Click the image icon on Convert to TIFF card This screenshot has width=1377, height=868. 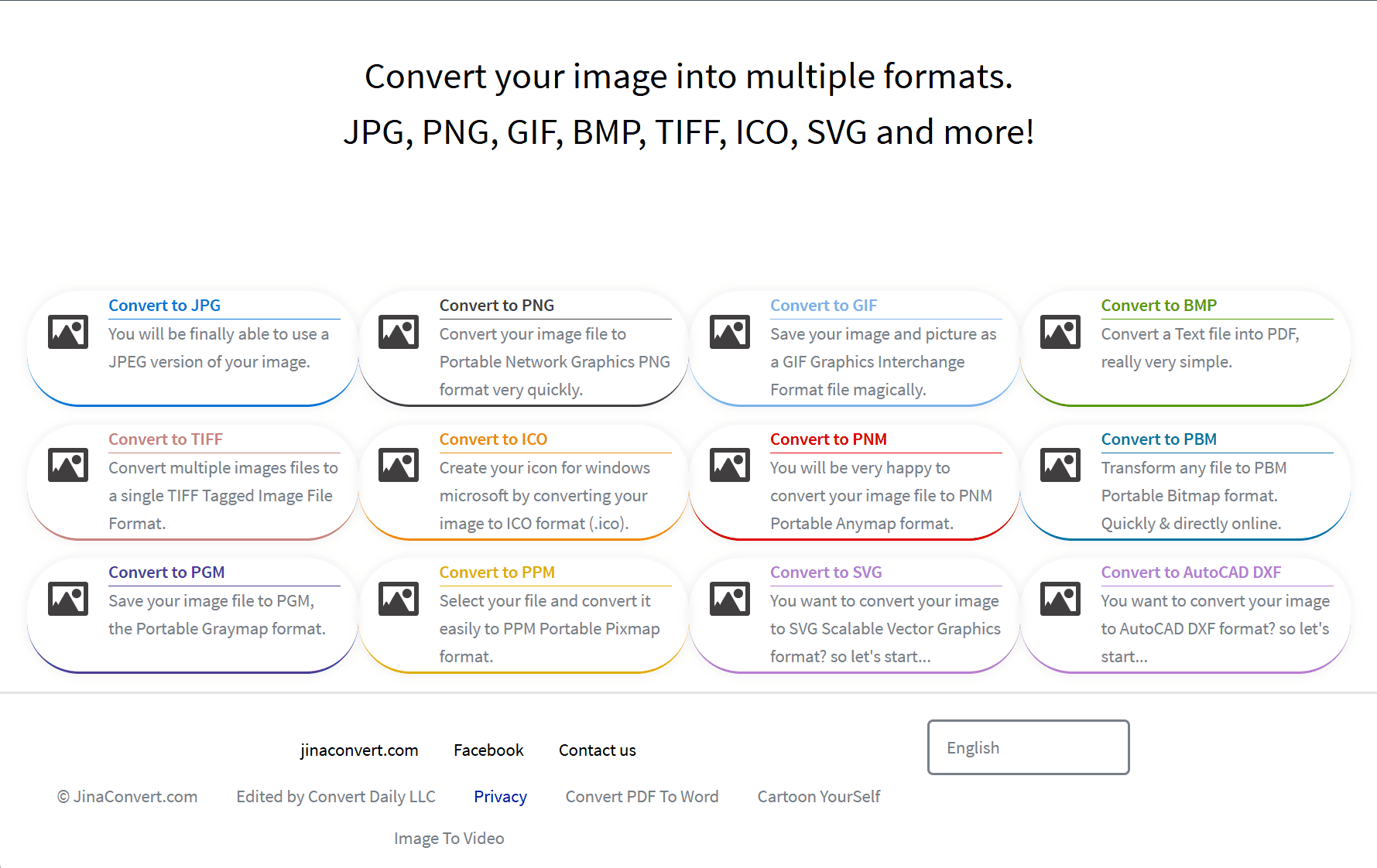(67, 465)
